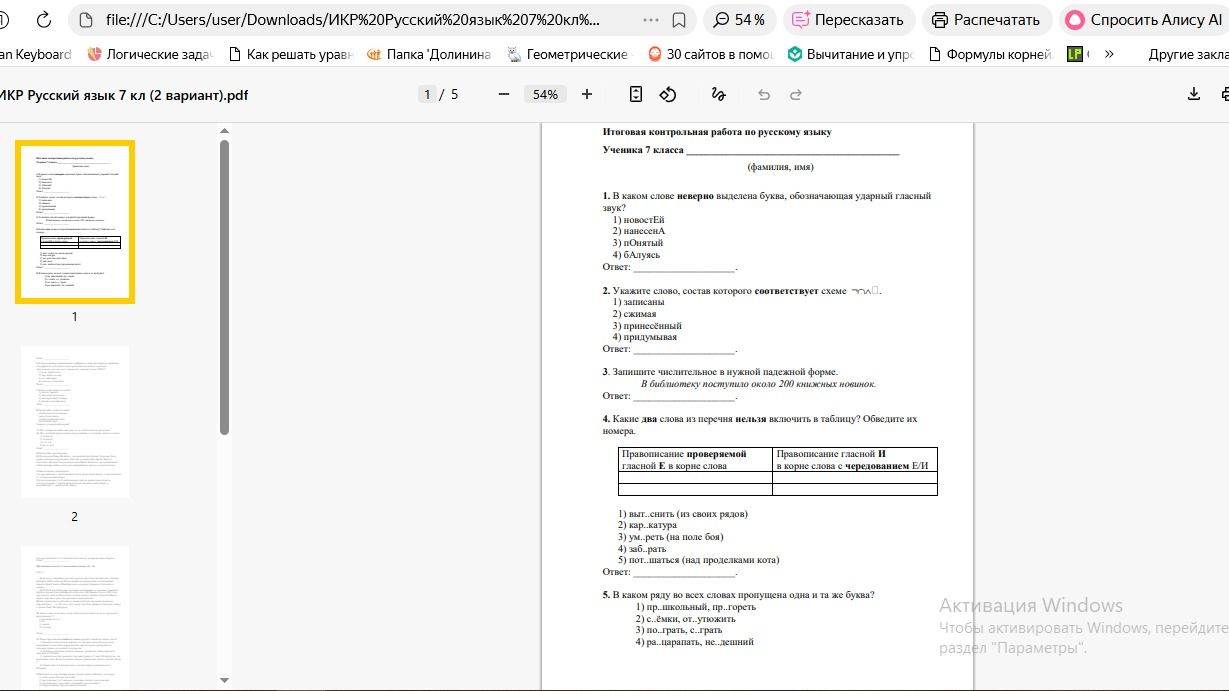This screenshot has height=691, width=1229.
Task: Click the option 3) принесённый
Action: tap(647, 325)
